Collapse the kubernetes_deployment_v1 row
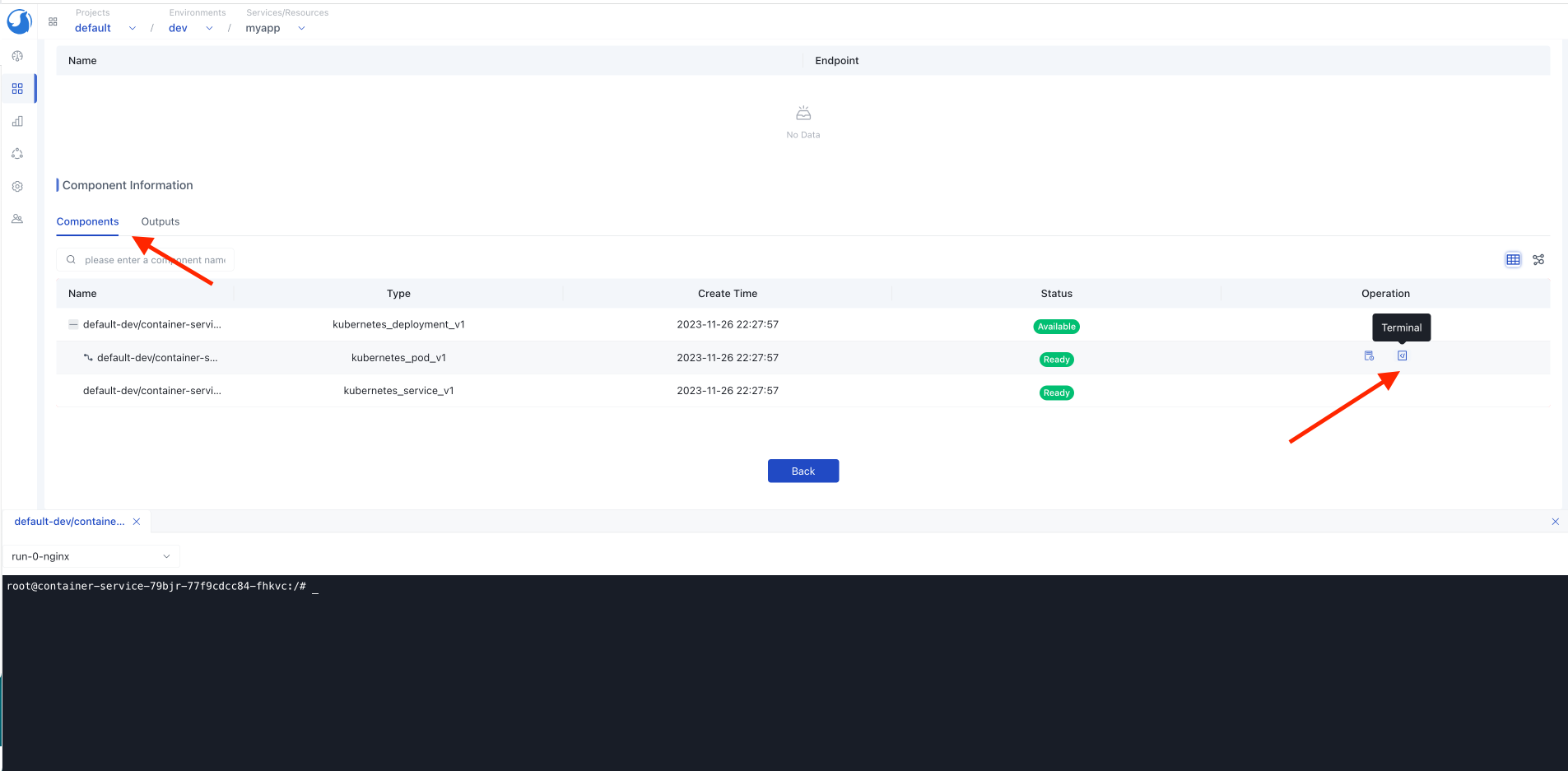 73,324
